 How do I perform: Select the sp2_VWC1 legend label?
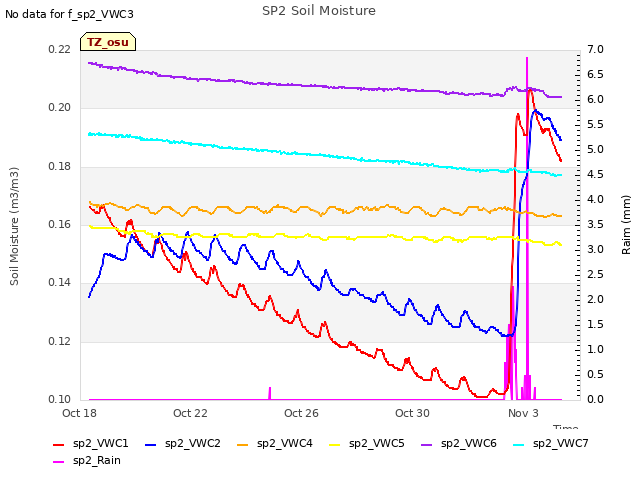[100, 444]
